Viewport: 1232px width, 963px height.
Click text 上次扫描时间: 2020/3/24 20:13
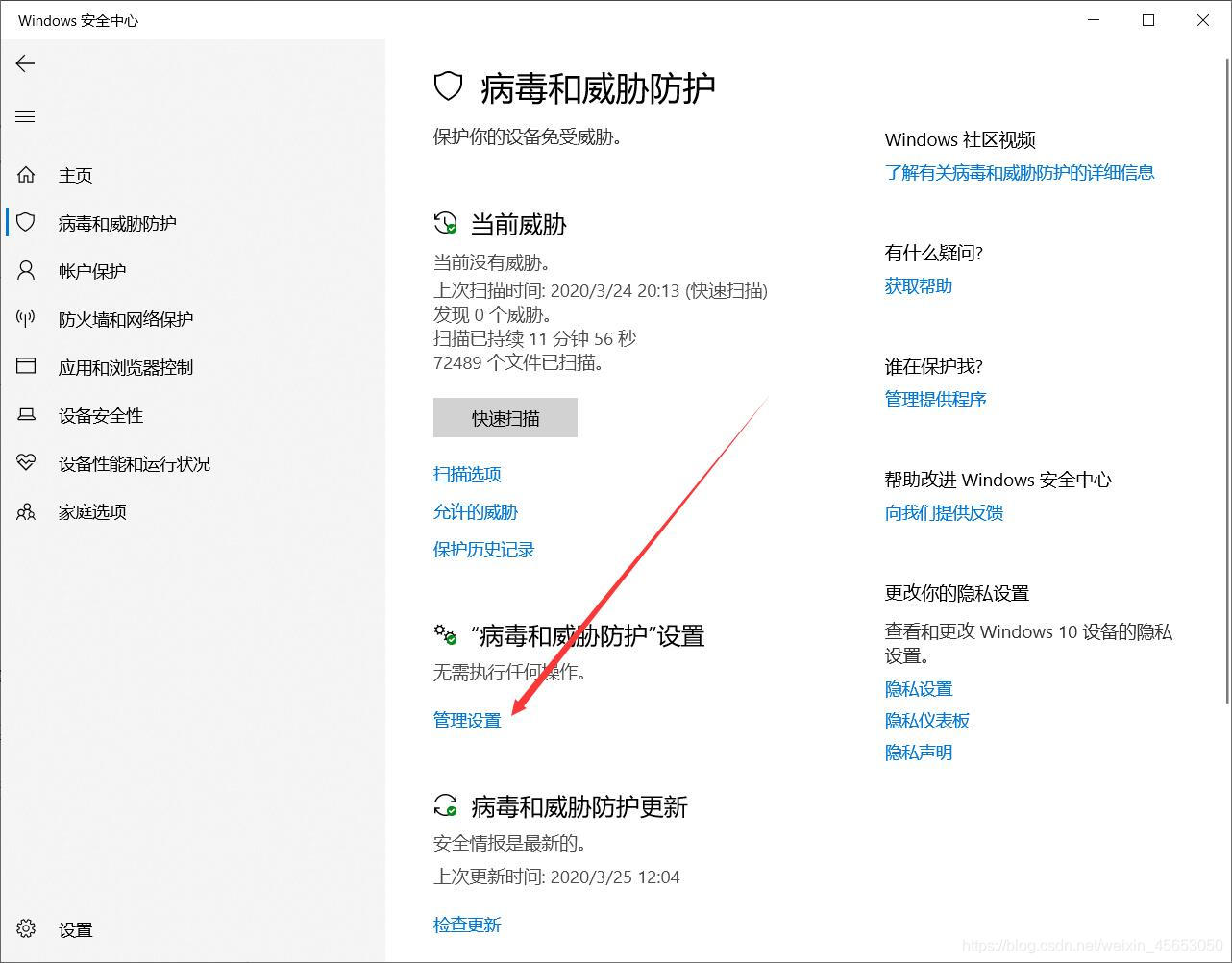[556, 290]
